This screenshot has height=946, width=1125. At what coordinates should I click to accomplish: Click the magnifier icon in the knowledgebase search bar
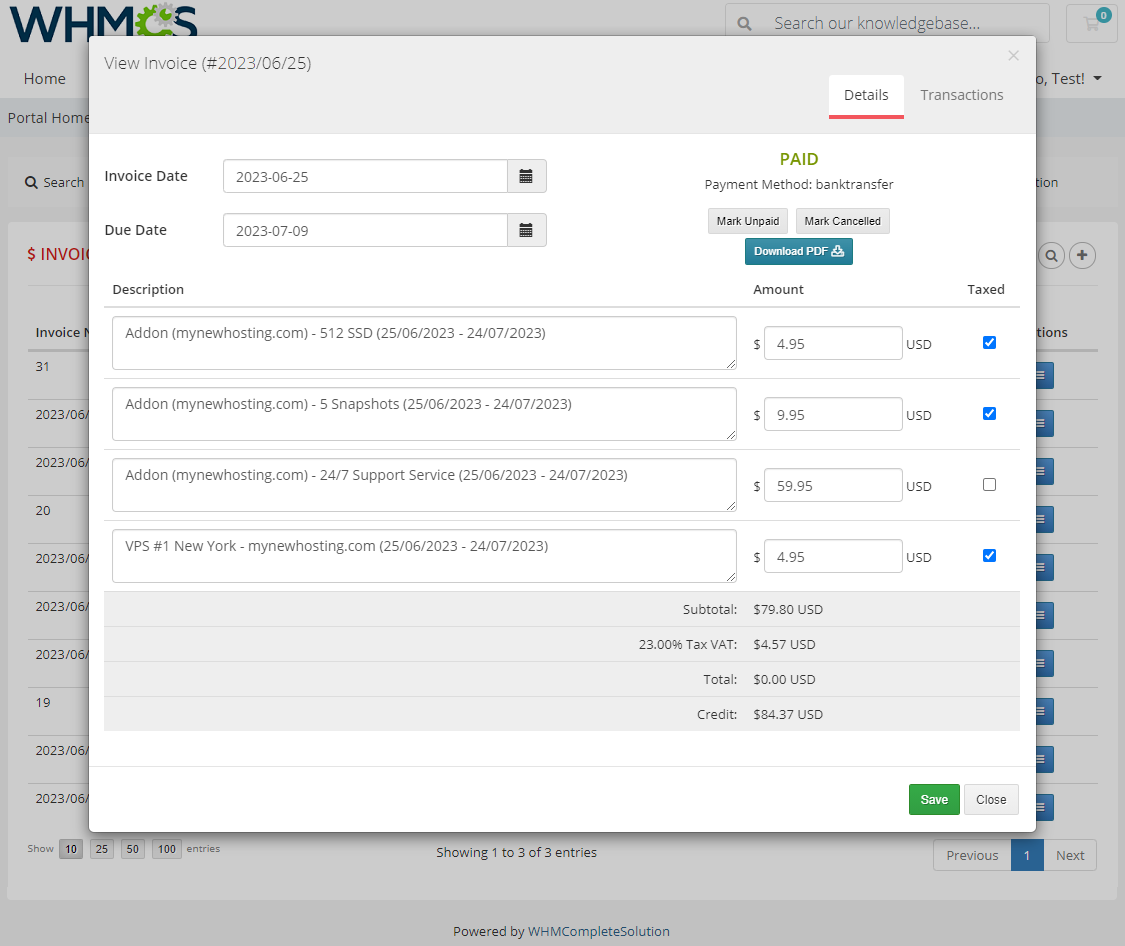click(745, 22)
